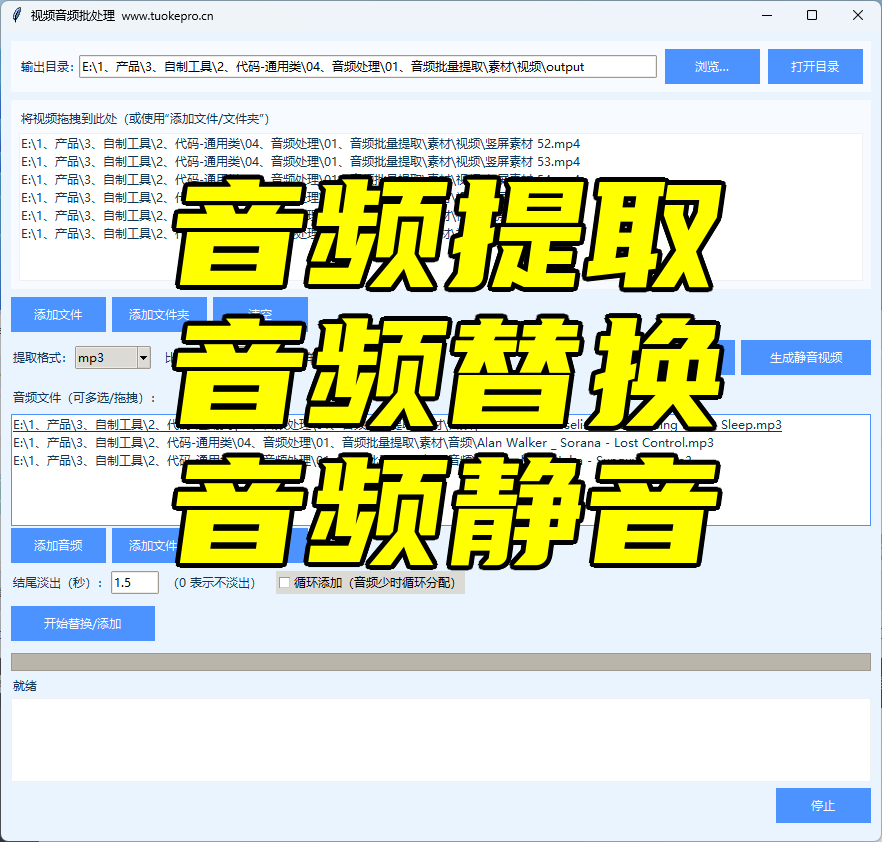Click the 打开目录 button
Image resolution: width=882 pixels, height=842 pixels.
point(814,67)
